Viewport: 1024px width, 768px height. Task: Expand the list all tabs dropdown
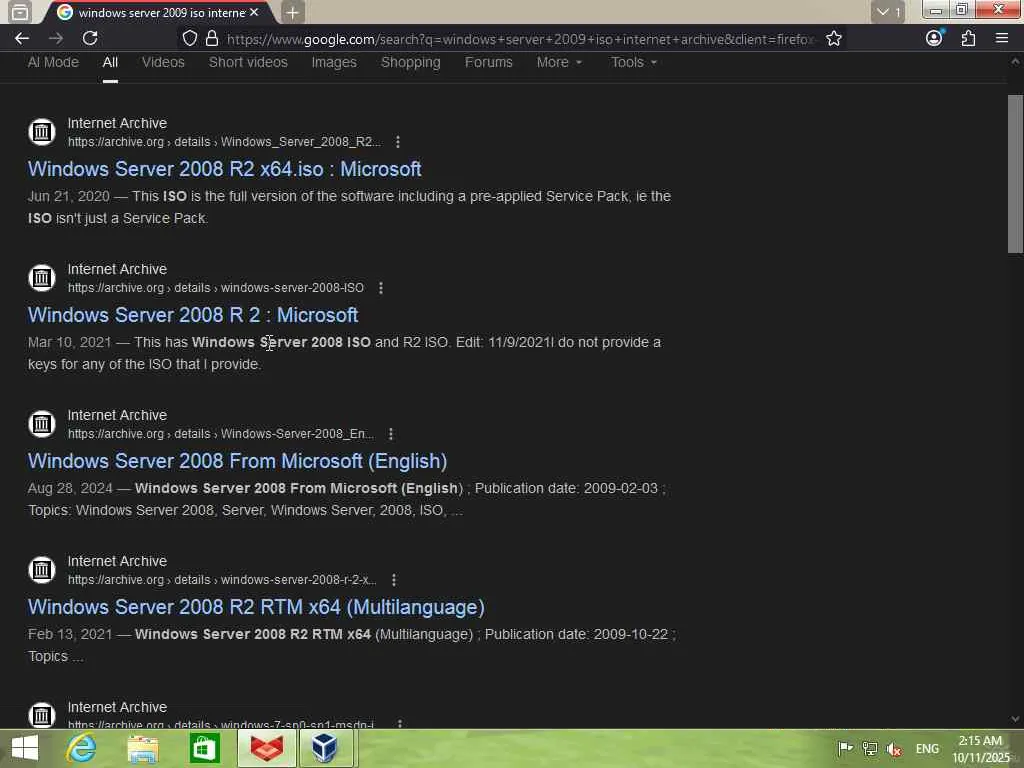coord(888,12)
